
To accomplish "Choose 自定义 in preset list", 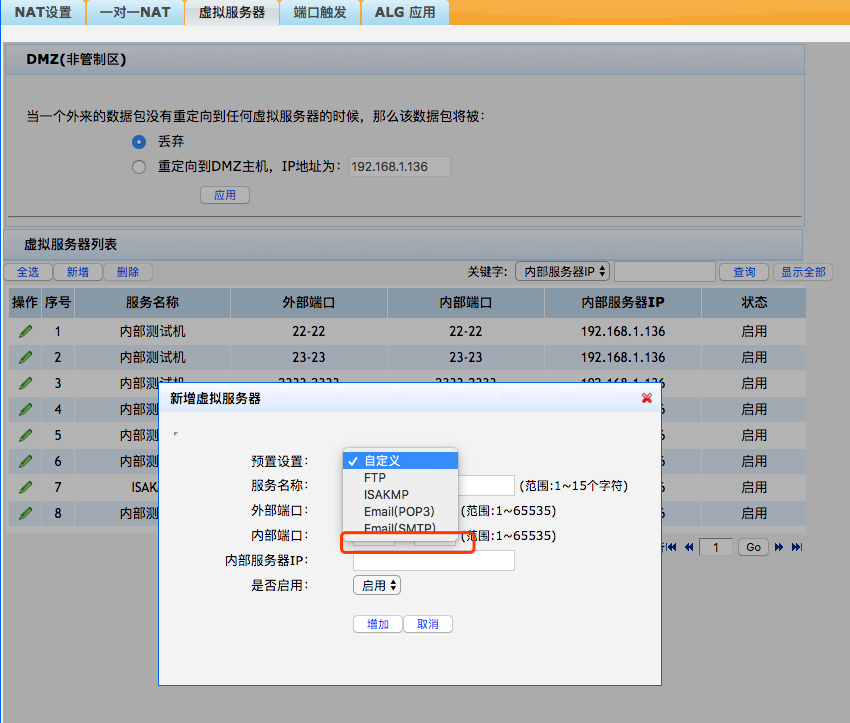I will pyautogui.click(x=401, y=461).
